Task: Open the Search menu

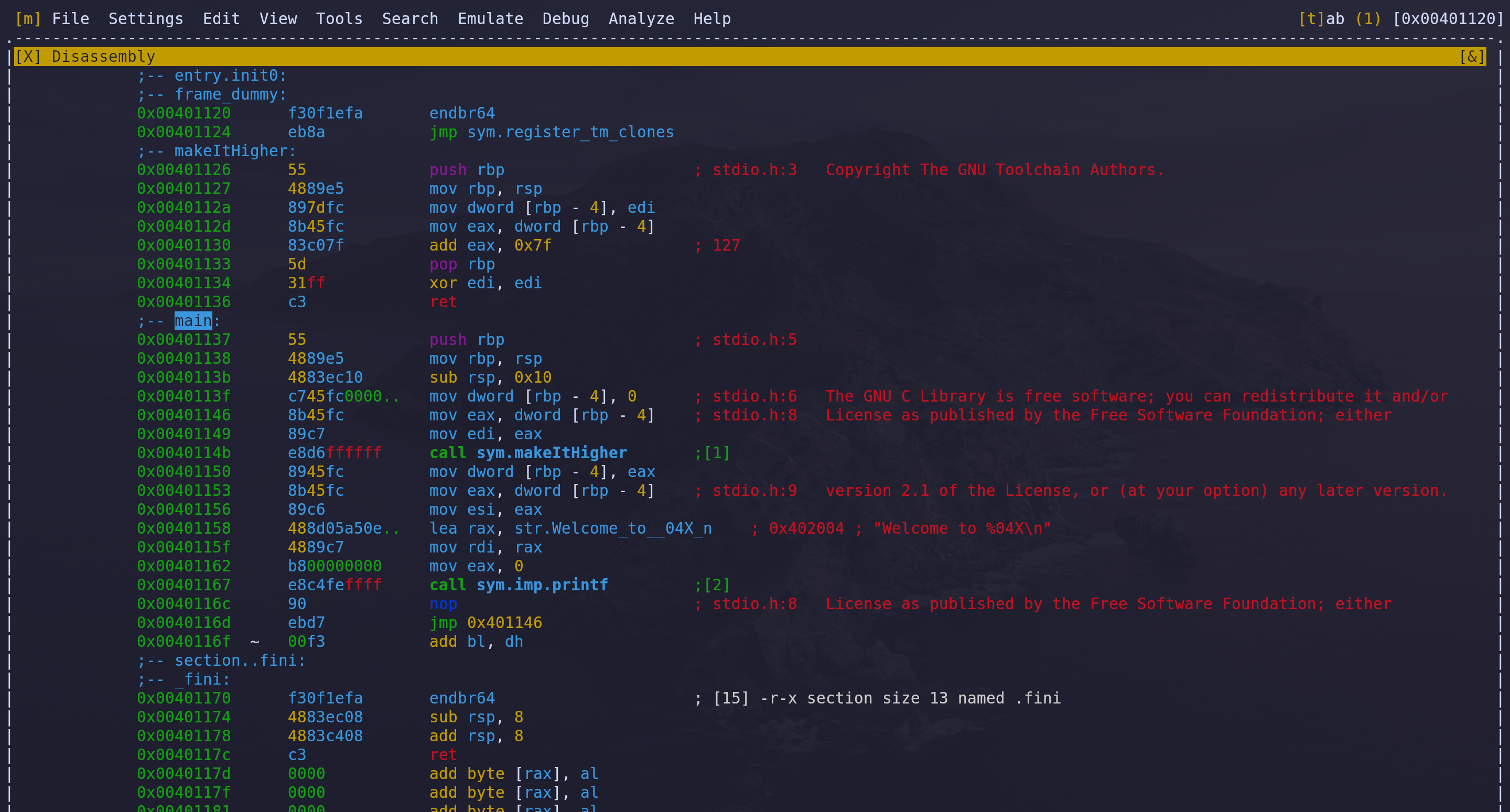Action: click(x=409, y=19)
